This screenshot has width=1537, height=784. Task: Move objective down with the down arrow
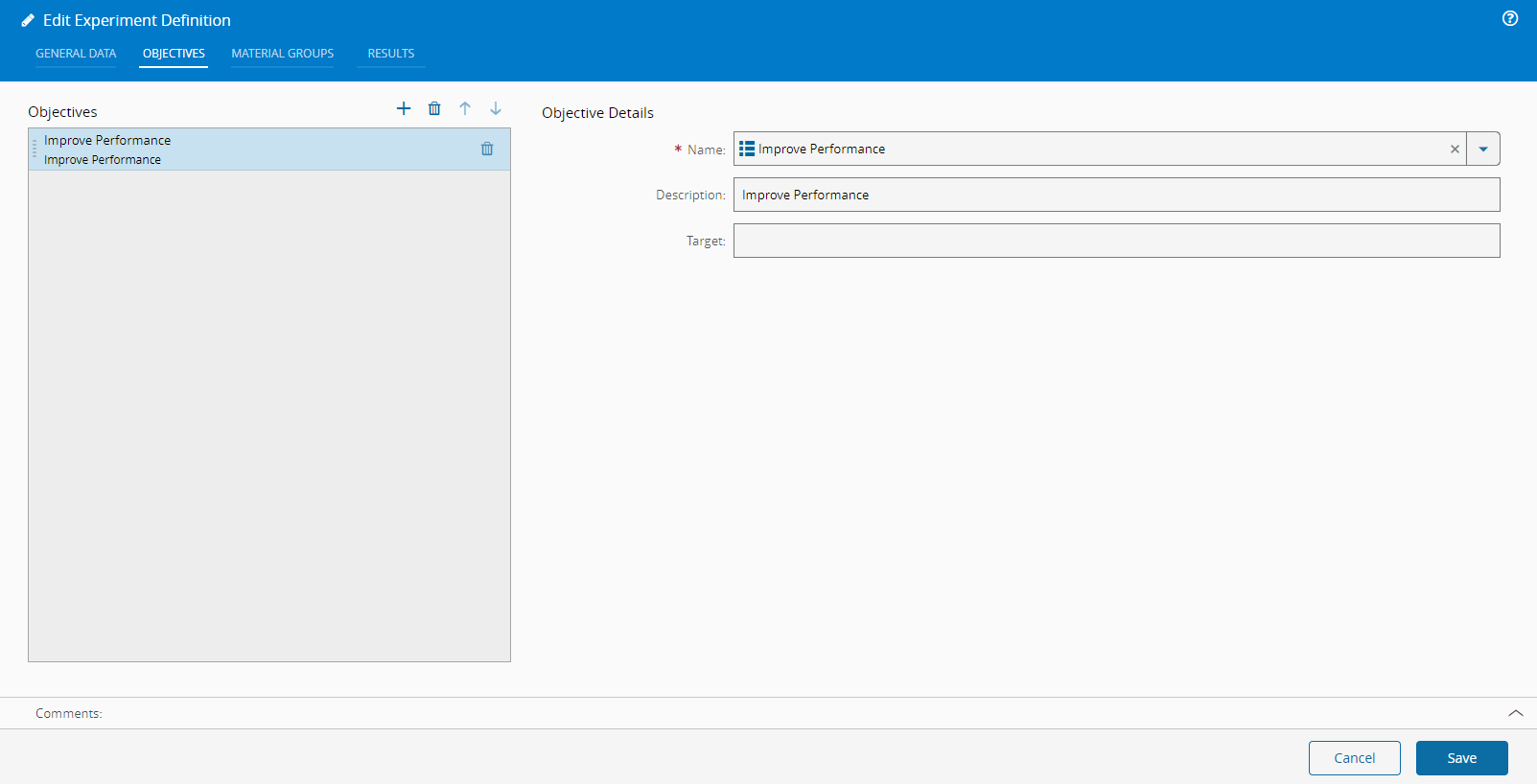(496, 108)
